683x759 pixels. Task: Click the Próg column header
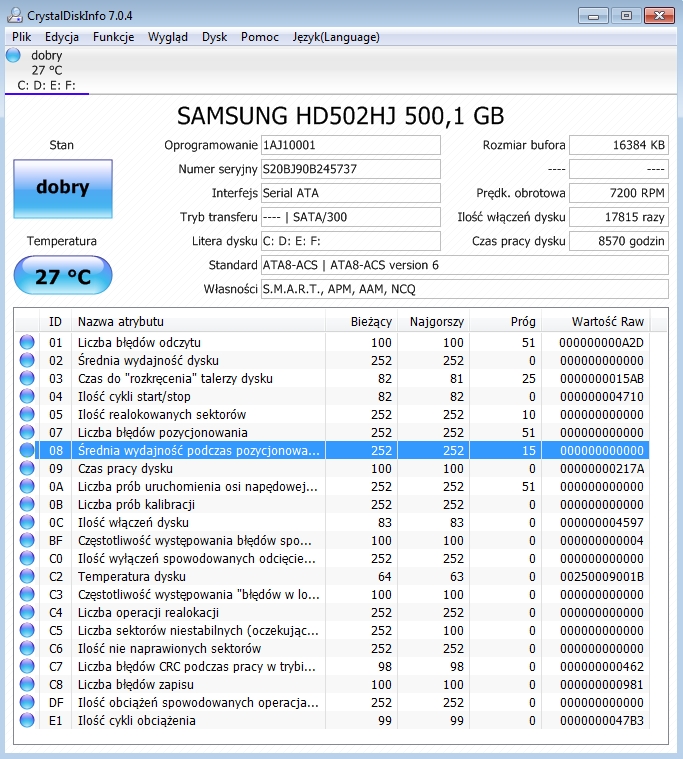coord(505,321)
